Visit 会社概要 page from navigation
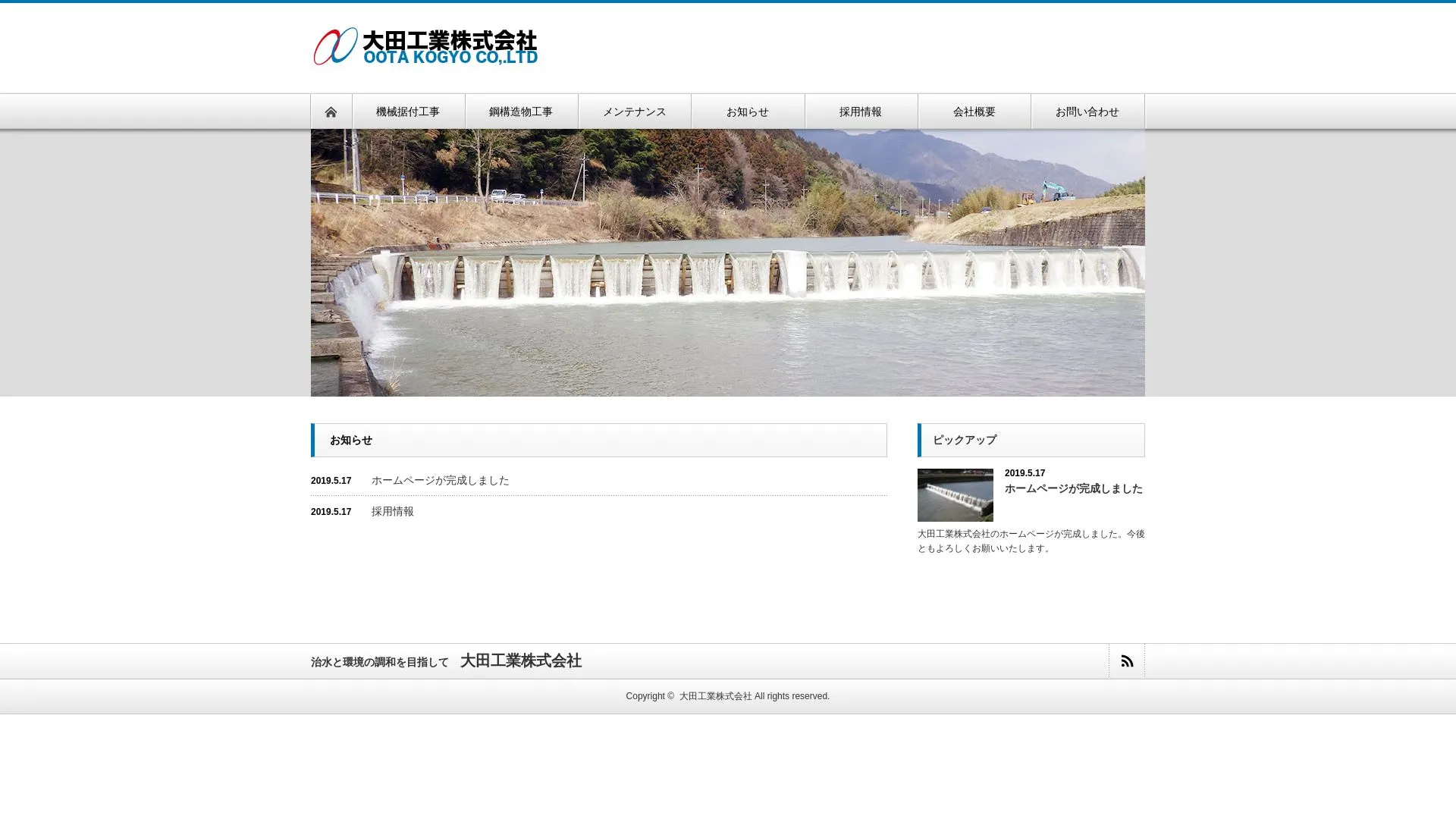This screenshot has height=819, width=1456. tap(974, 111)
